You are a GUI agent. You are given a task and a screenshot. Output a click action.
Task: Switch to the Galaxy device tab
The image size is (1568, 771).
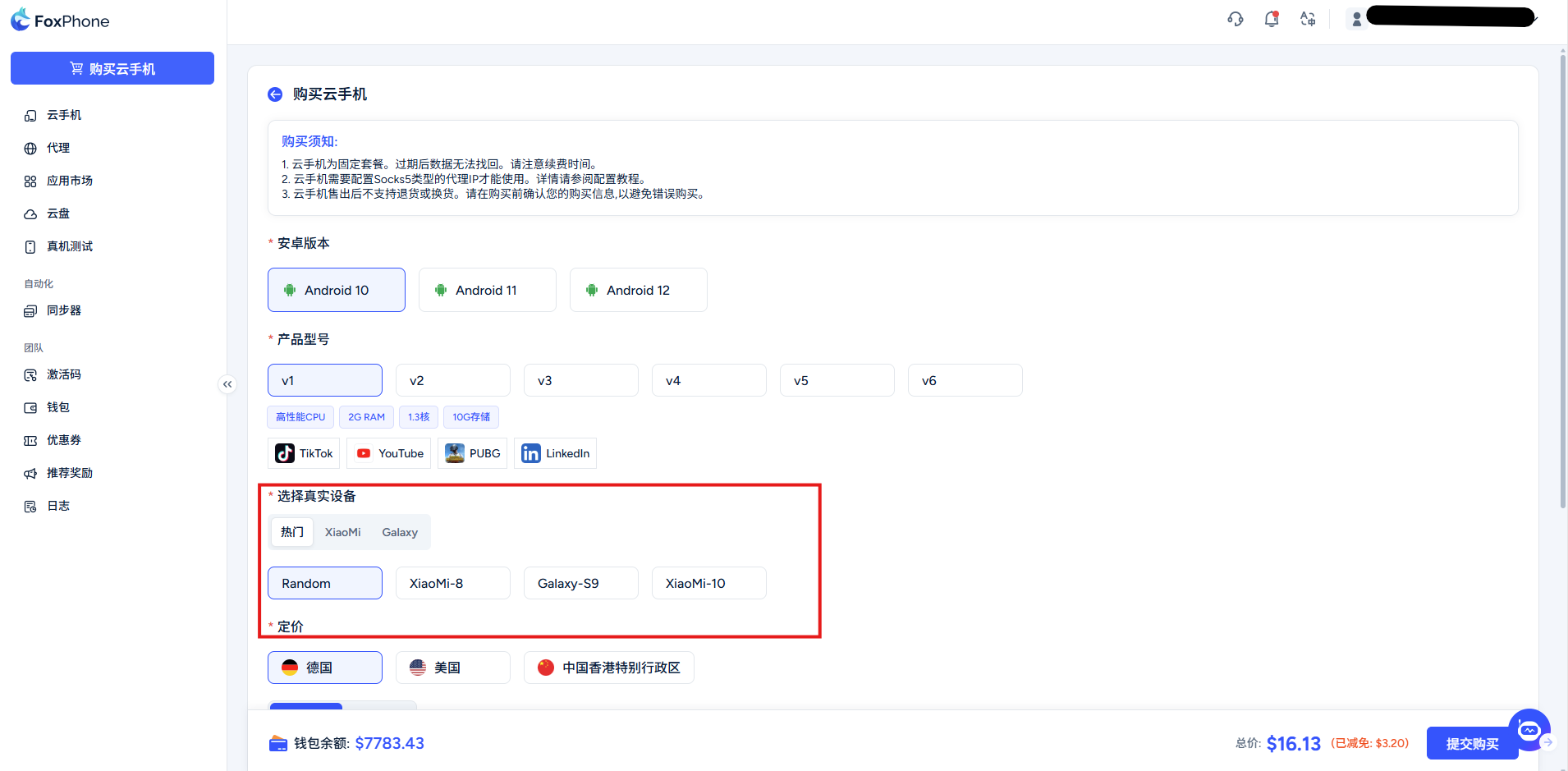click(x=400, y=532)
